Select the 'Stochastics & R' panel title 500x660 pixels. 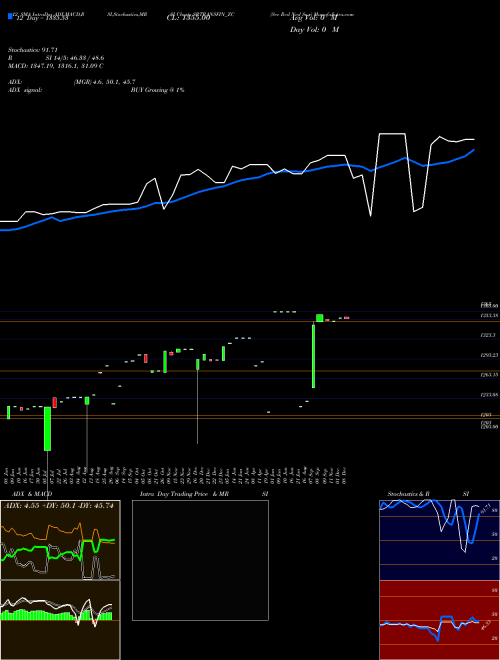[409, 494]
